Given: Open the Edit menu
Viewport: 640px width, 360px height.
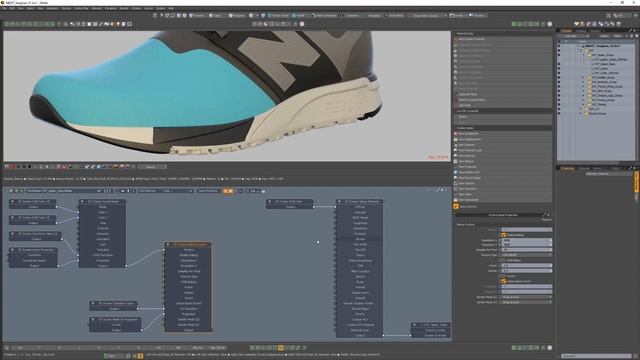Looking at the screenshot, I should pos(12,8).
